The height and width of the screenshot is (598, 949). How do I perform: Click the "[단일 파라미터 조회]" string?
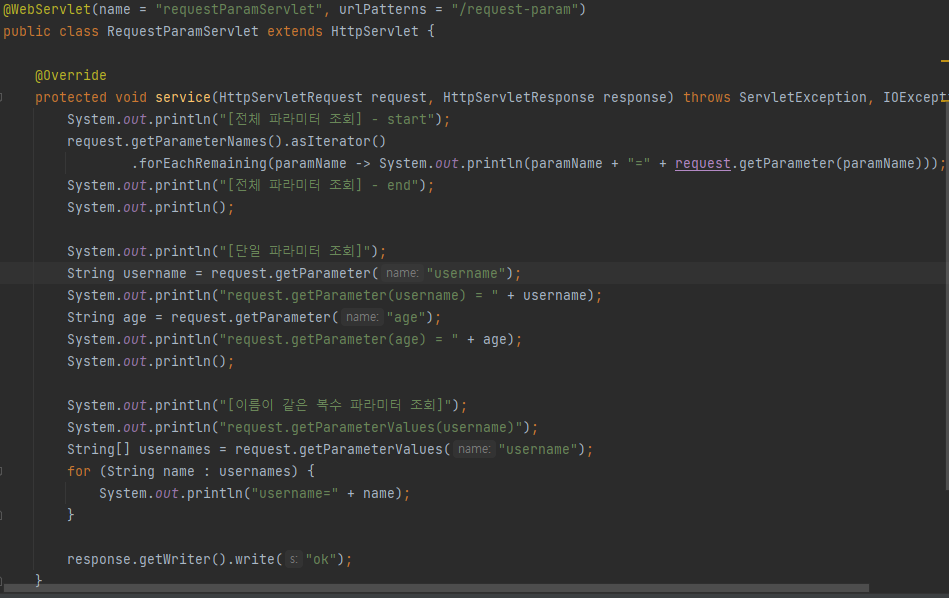295,251
